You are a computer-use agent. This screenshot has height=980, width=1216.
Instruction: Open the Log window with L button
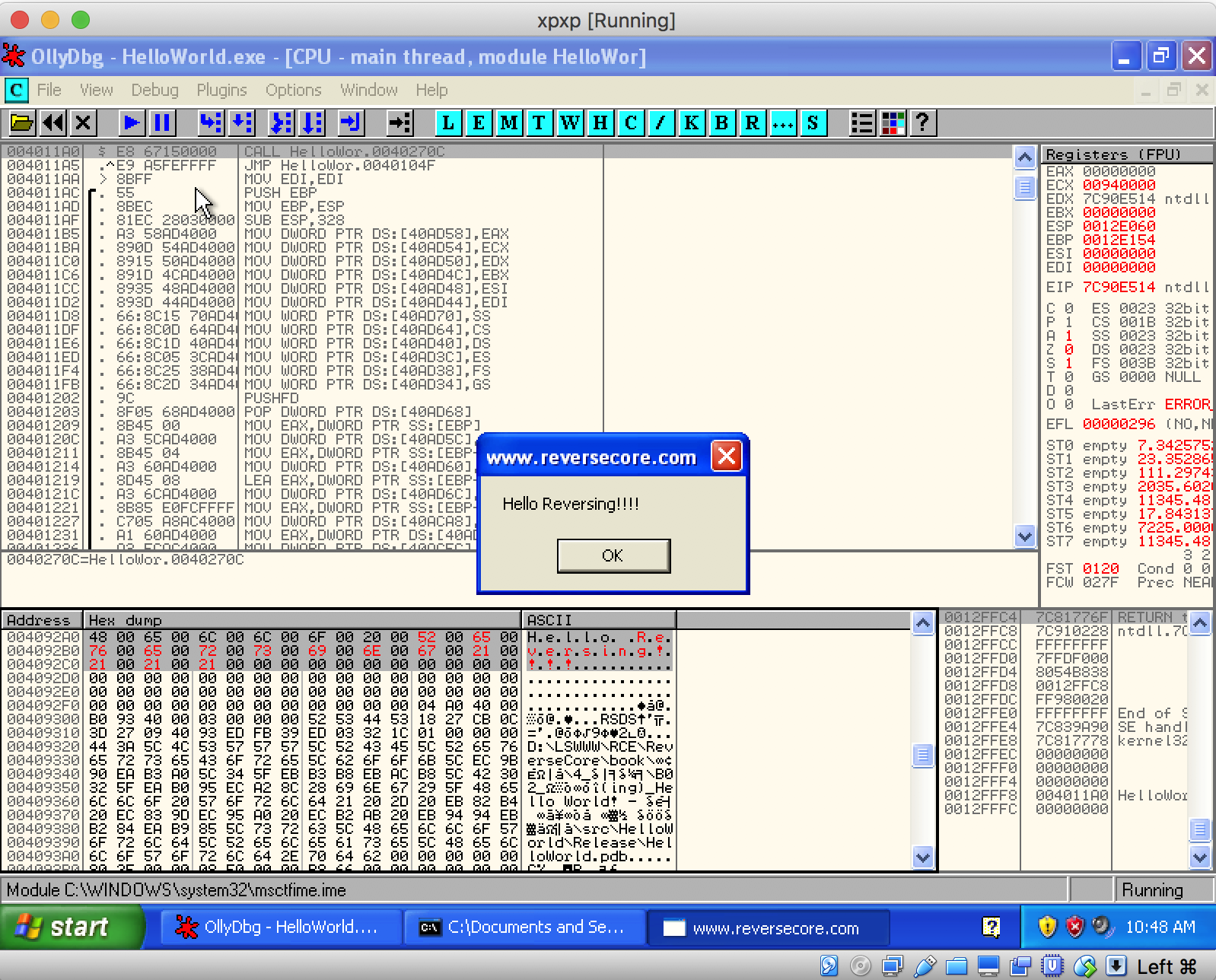point(448,123)
